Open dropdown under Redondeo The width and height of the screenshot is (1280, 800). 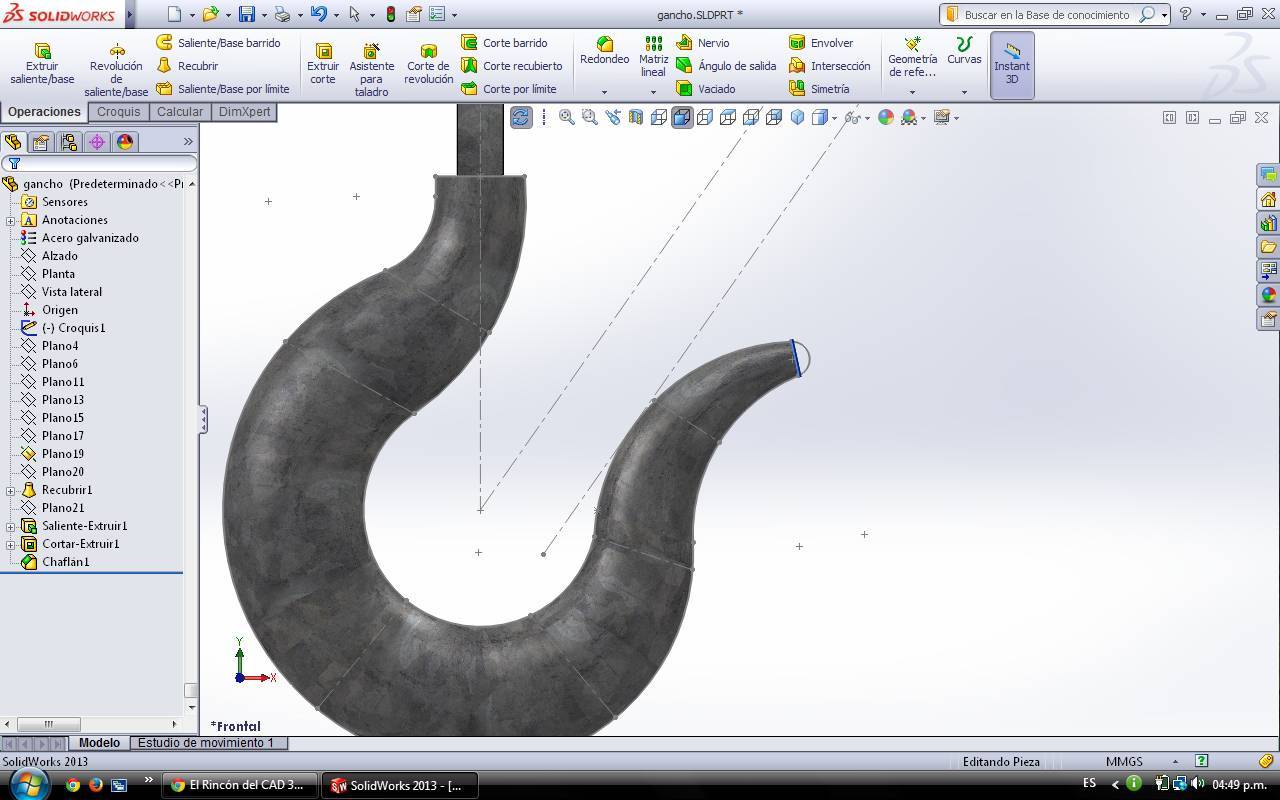coord(604,92)
